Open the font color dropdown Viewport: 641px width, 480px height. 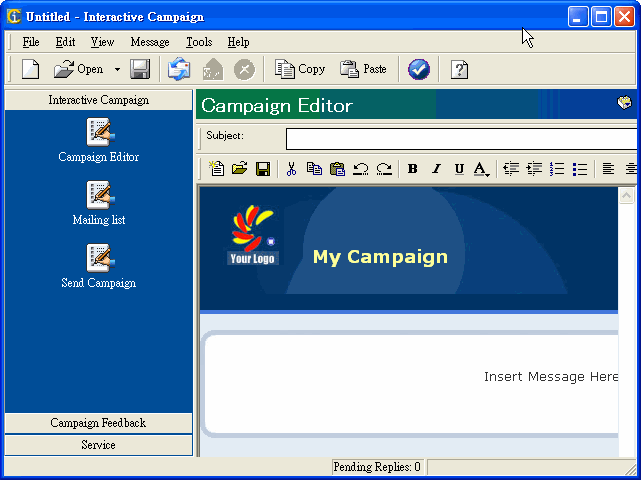tap(481, 169)
